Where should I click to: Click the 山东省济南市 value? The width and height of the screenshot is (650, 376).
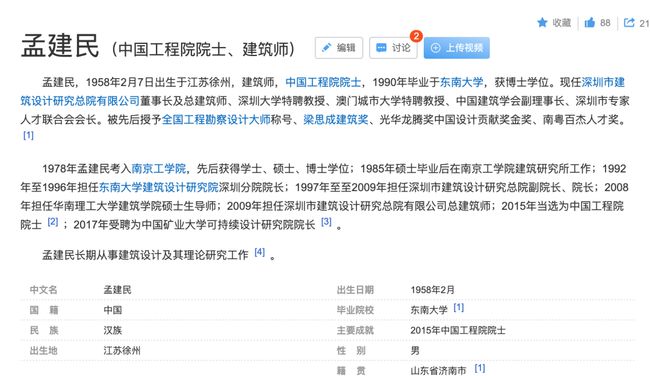(x=438, y=371)
